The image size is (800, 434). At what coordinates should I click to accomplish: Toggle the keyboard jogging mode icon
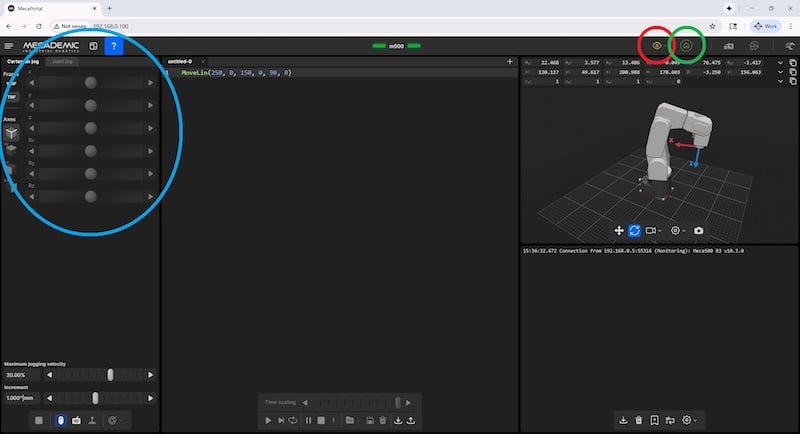pyautogui.click(x=76, y=420)
